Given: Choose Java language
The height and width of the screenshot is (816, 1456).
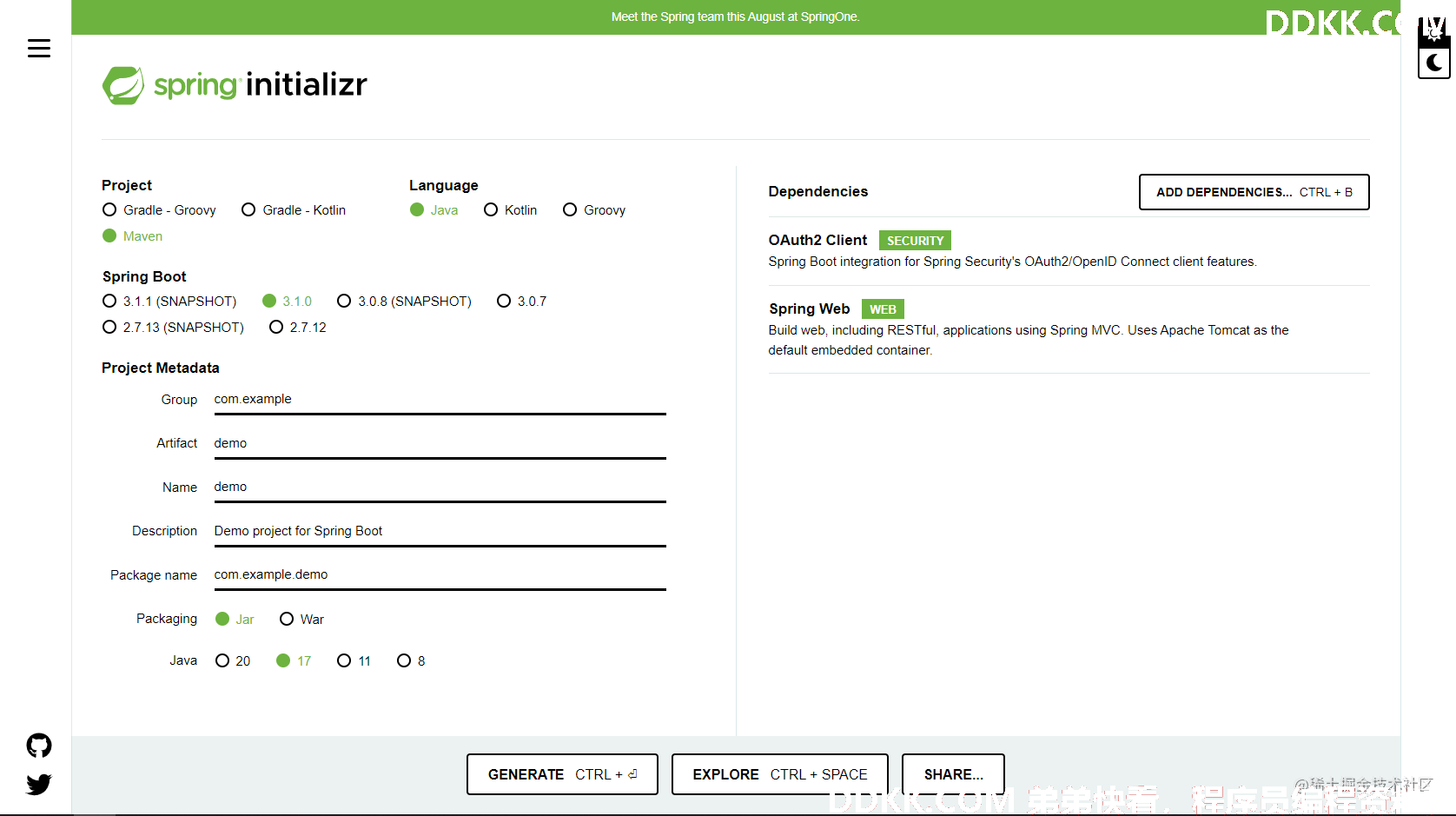Looking at the screenshot, I should click(433, 210).
